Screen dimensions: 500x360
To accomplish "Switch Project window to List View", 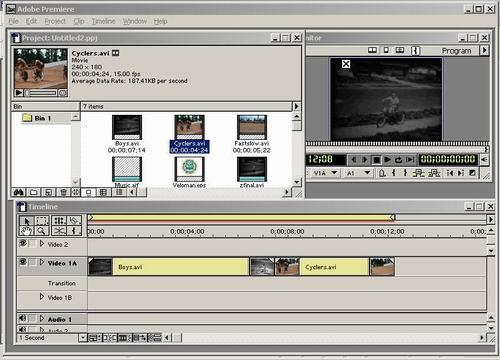I will 119,192.
